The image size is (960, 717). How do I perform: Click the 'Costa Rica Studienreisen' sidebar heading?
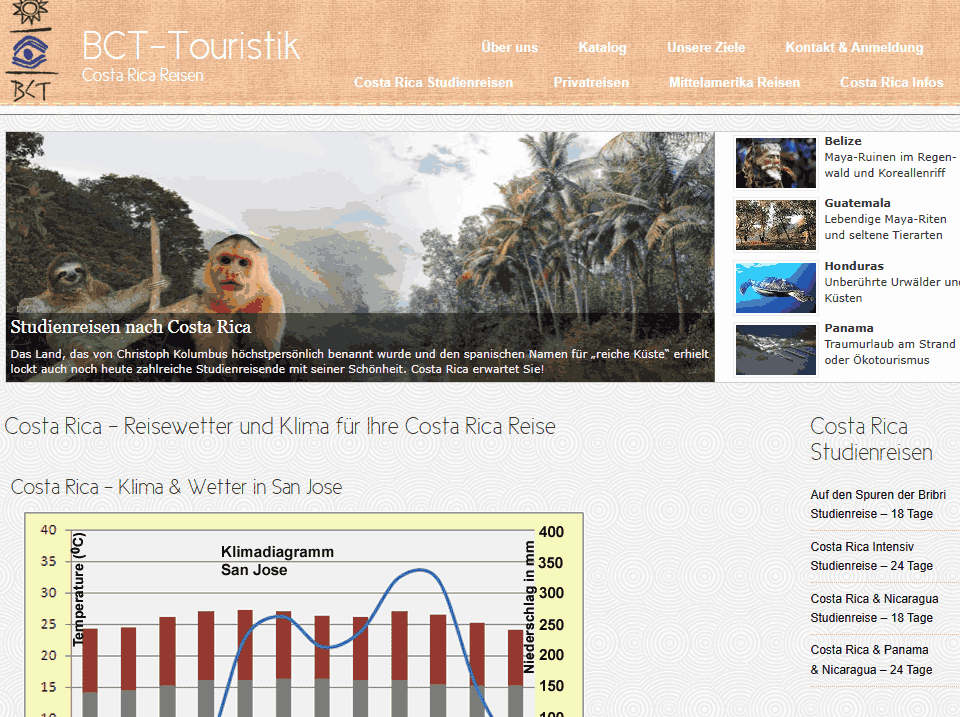coord(871,439)
